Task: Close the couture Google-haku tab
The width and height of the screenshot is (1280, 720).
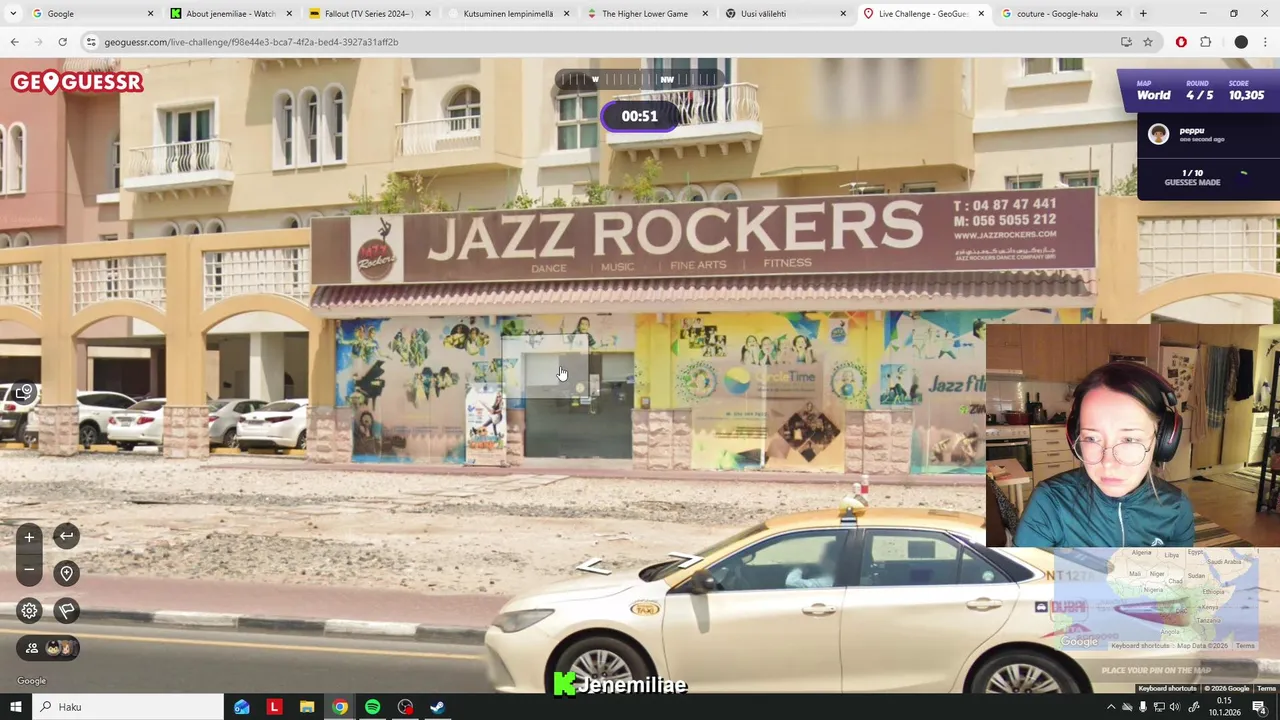Action: tap(1119, 14)
